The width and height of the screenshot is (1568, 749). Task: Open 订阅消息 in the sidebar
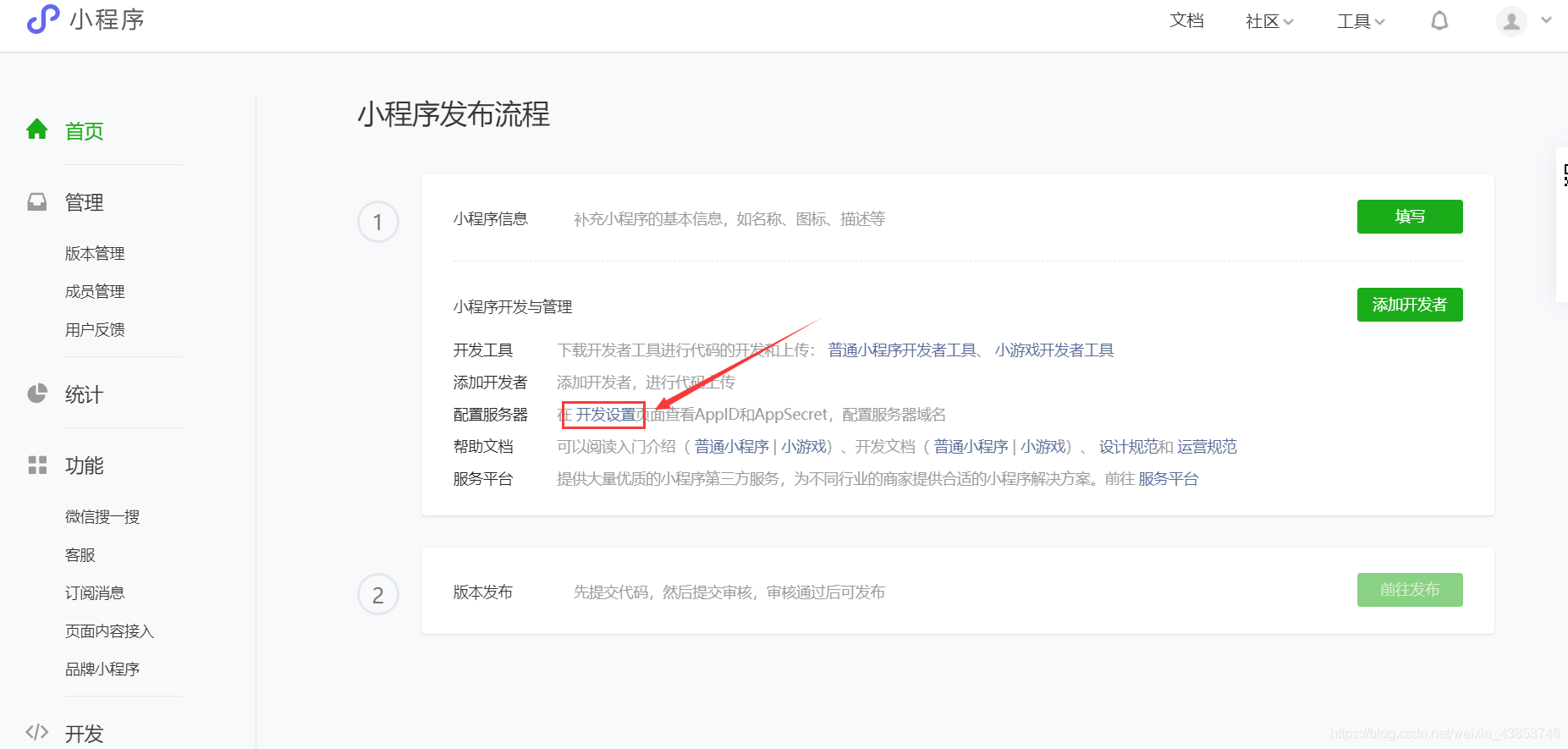click(x=95, y=592)
